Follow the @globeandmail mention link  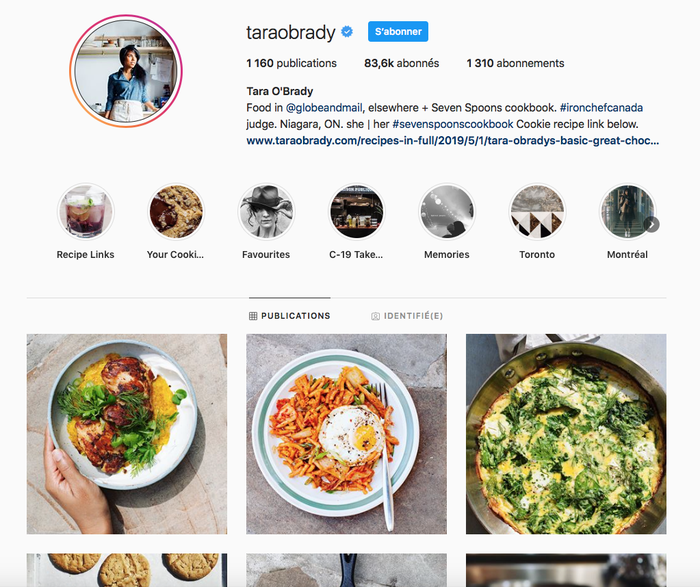(324, 108)
